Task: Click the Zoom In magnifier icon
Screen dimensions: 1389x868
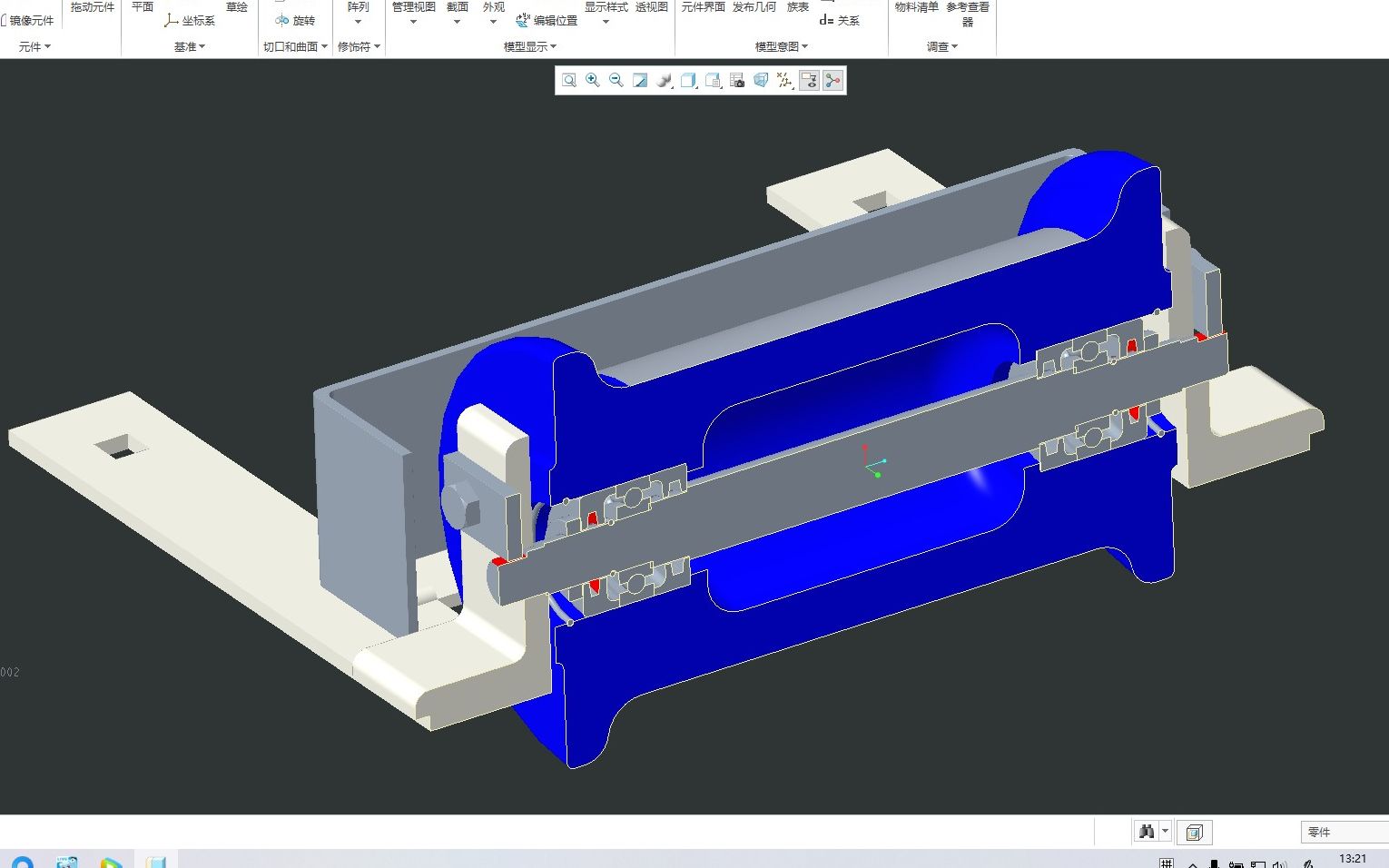Action: [x=593, y=81]
